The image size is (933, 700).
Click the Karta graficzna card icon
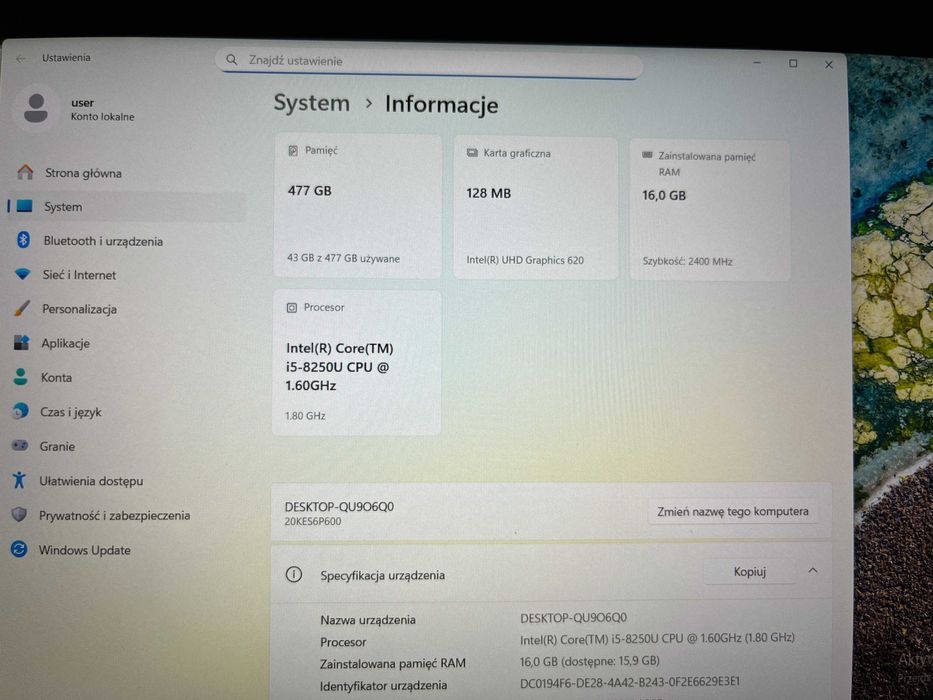[472, 153]
